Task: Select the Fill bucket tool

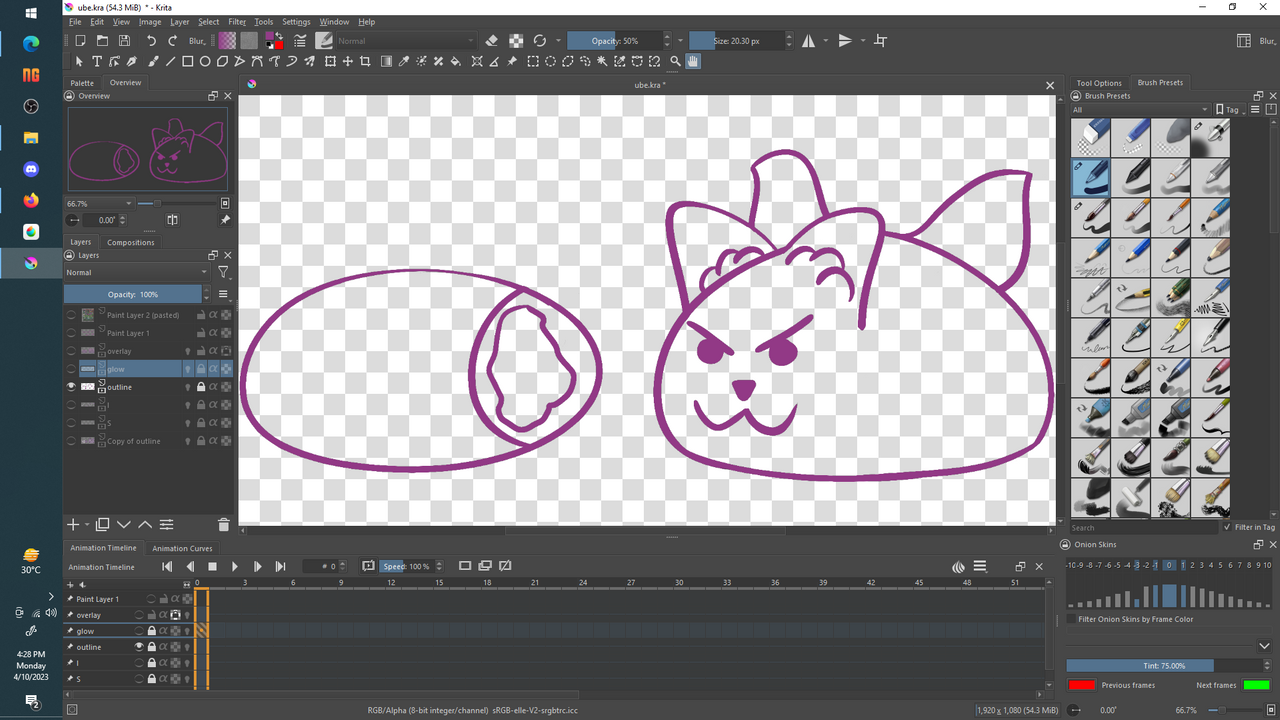Action: coord(455,61)
